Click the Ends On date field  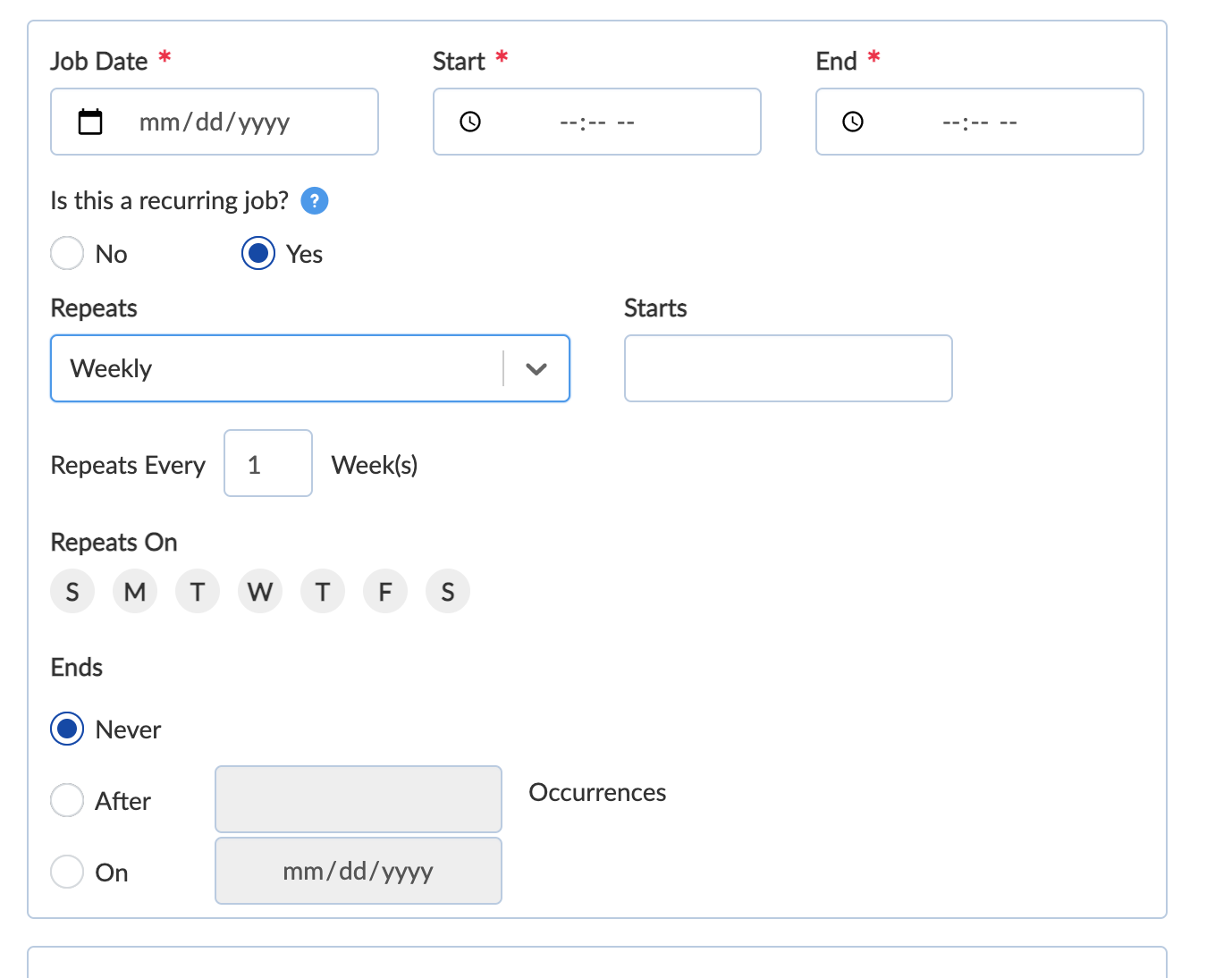coord(359,871)
